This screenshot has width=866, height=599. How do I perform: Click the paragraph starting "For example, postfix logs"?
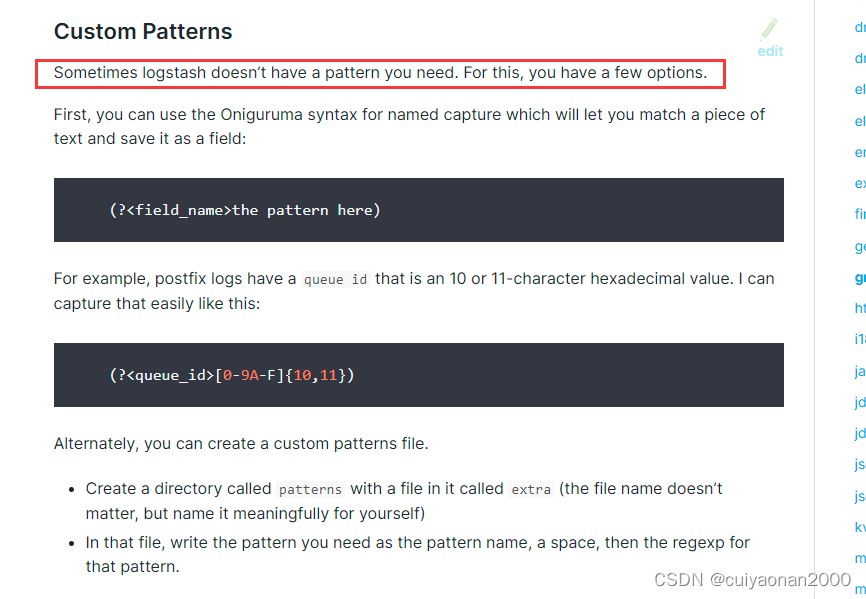[x=414, y=291]
